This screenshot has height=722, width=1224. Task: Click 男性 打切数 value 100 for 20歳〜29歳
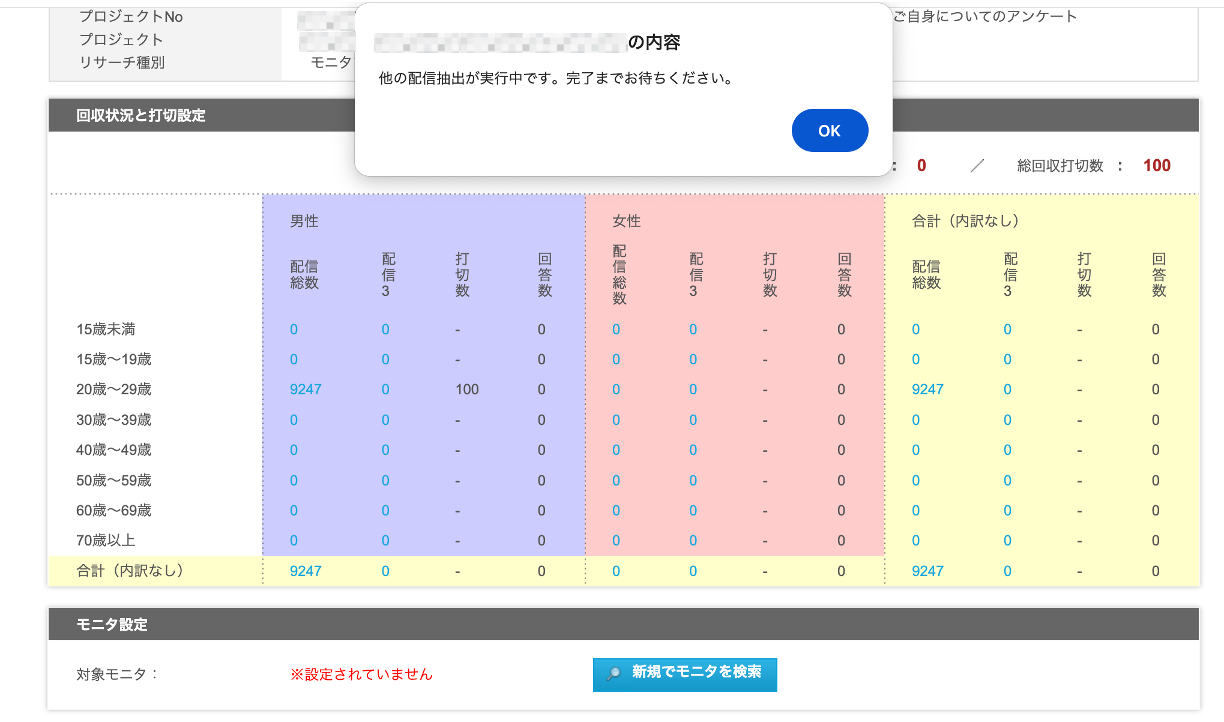pyautogui.click(x=467, y=389)
